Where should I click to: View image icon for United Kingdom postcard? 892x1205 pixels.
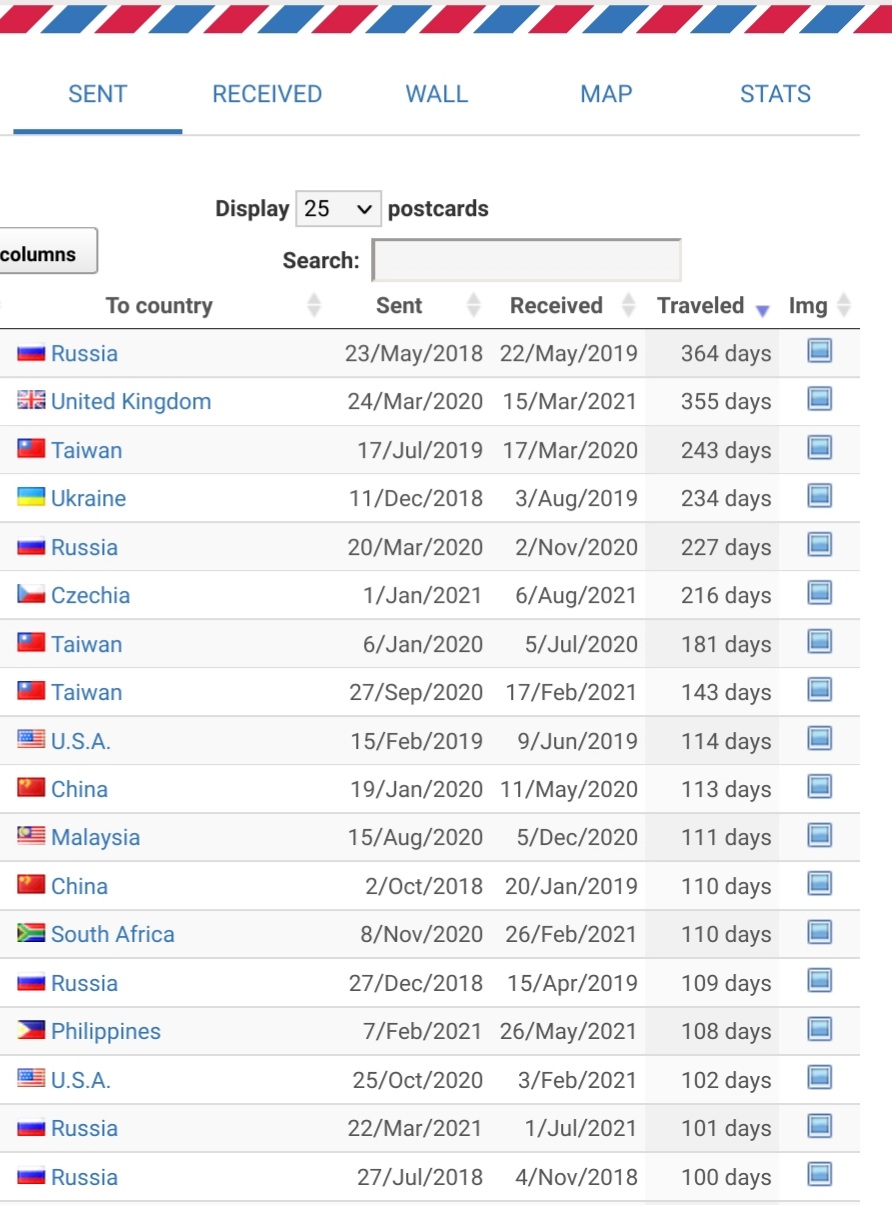[820, 399]
